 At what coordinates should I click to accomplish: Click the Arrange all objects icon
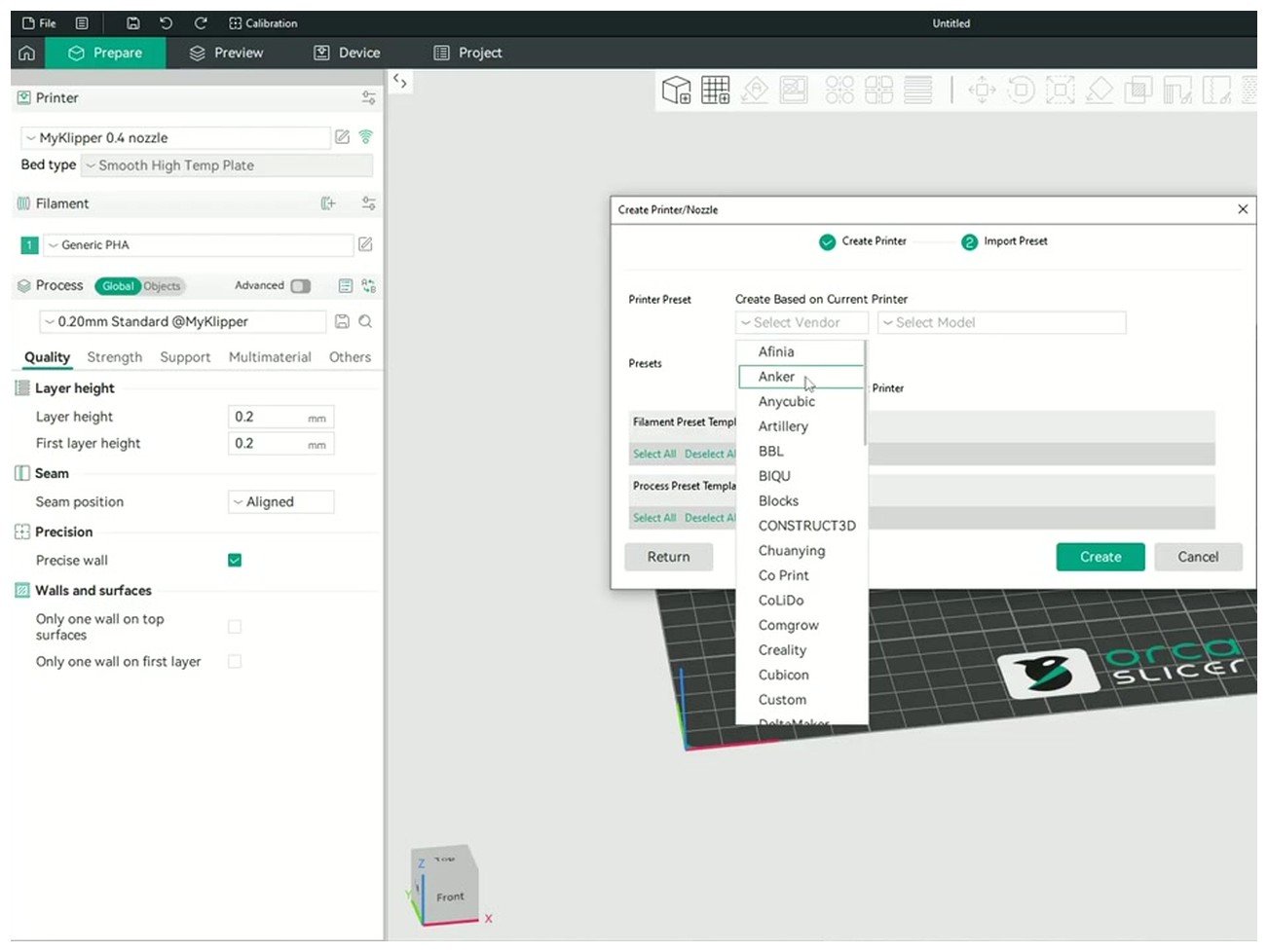(x=794, y=91)
